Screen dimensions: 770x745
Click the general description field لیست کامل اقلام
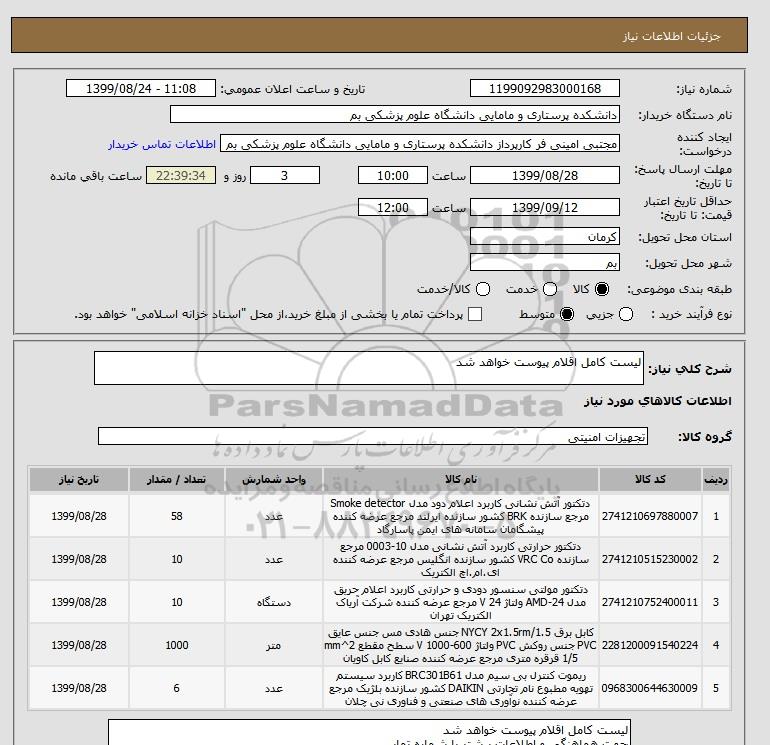click(369, 368)
